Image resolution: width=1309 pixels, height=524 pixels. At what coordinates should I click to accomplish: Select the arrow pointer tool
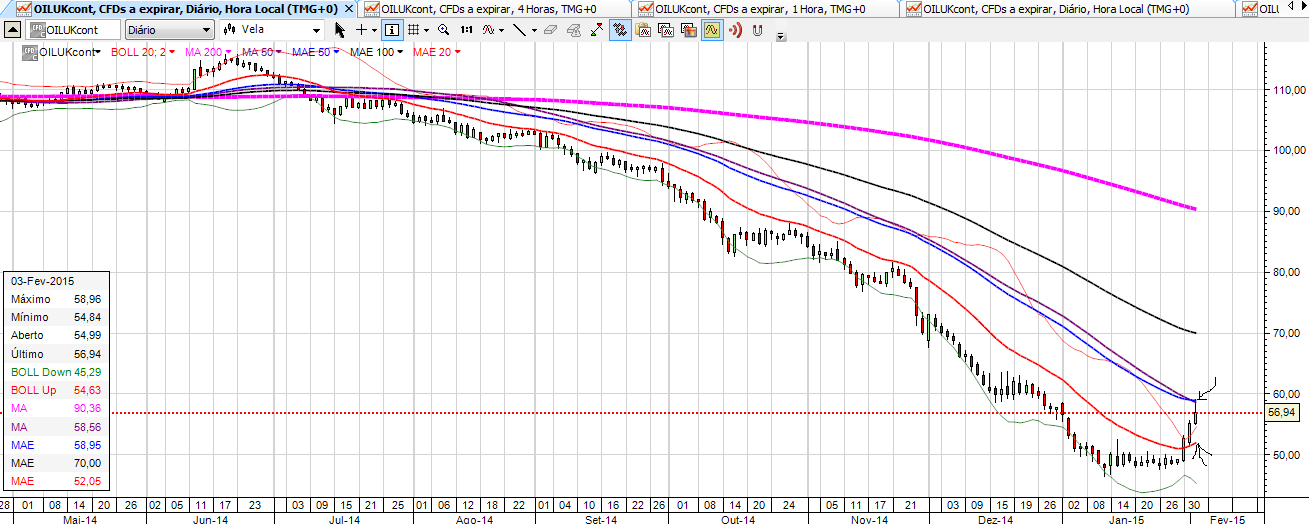340,30
